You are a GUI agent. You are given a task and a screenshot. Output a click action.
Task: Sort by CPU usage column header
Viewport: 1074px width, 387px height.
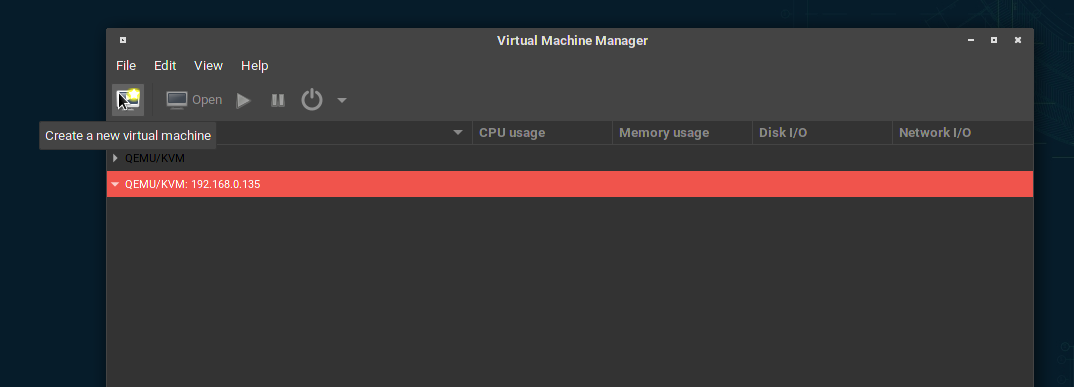pos(542,133)
